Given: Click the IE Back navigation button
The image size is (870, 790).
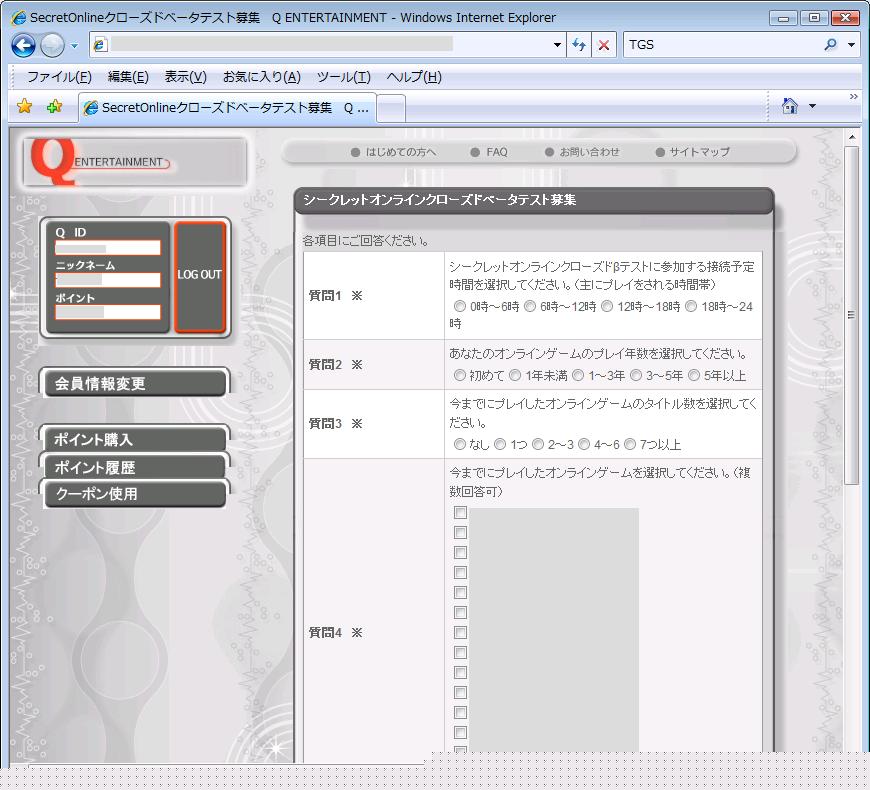Looking at the screenshot, I should click(23, 45).
